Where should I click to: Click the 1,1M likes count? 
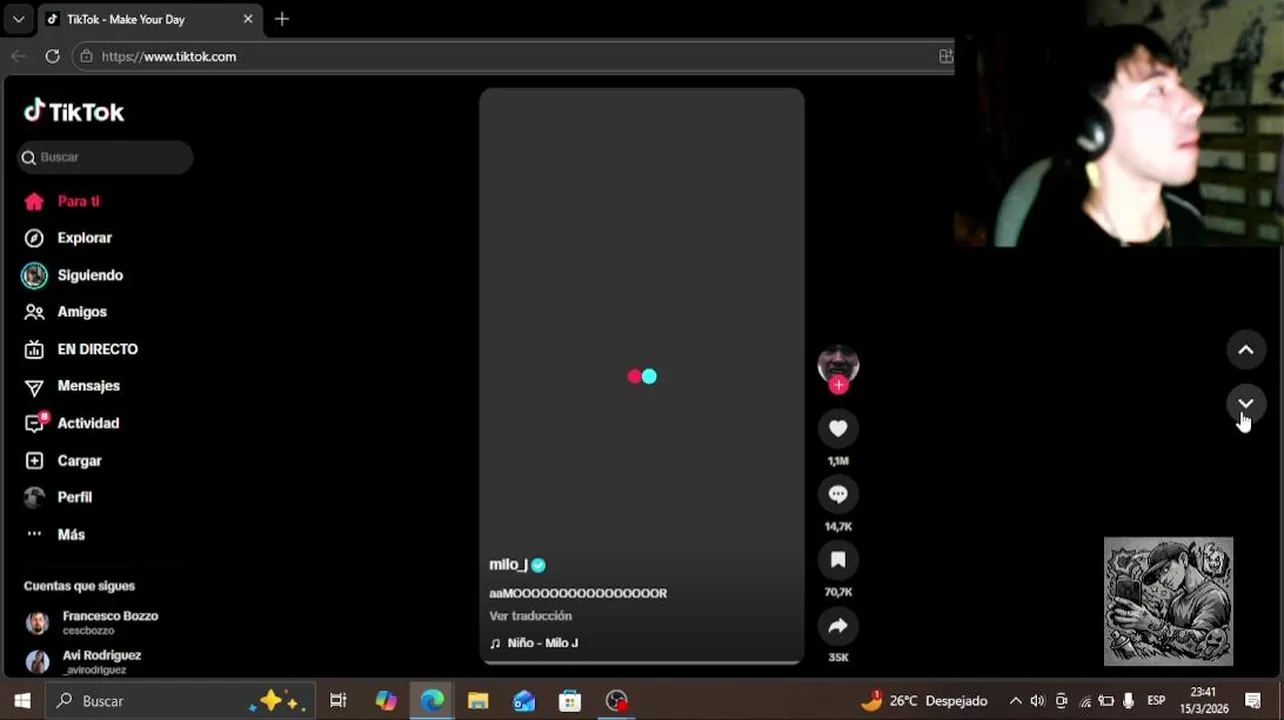(x=838, y=461)
